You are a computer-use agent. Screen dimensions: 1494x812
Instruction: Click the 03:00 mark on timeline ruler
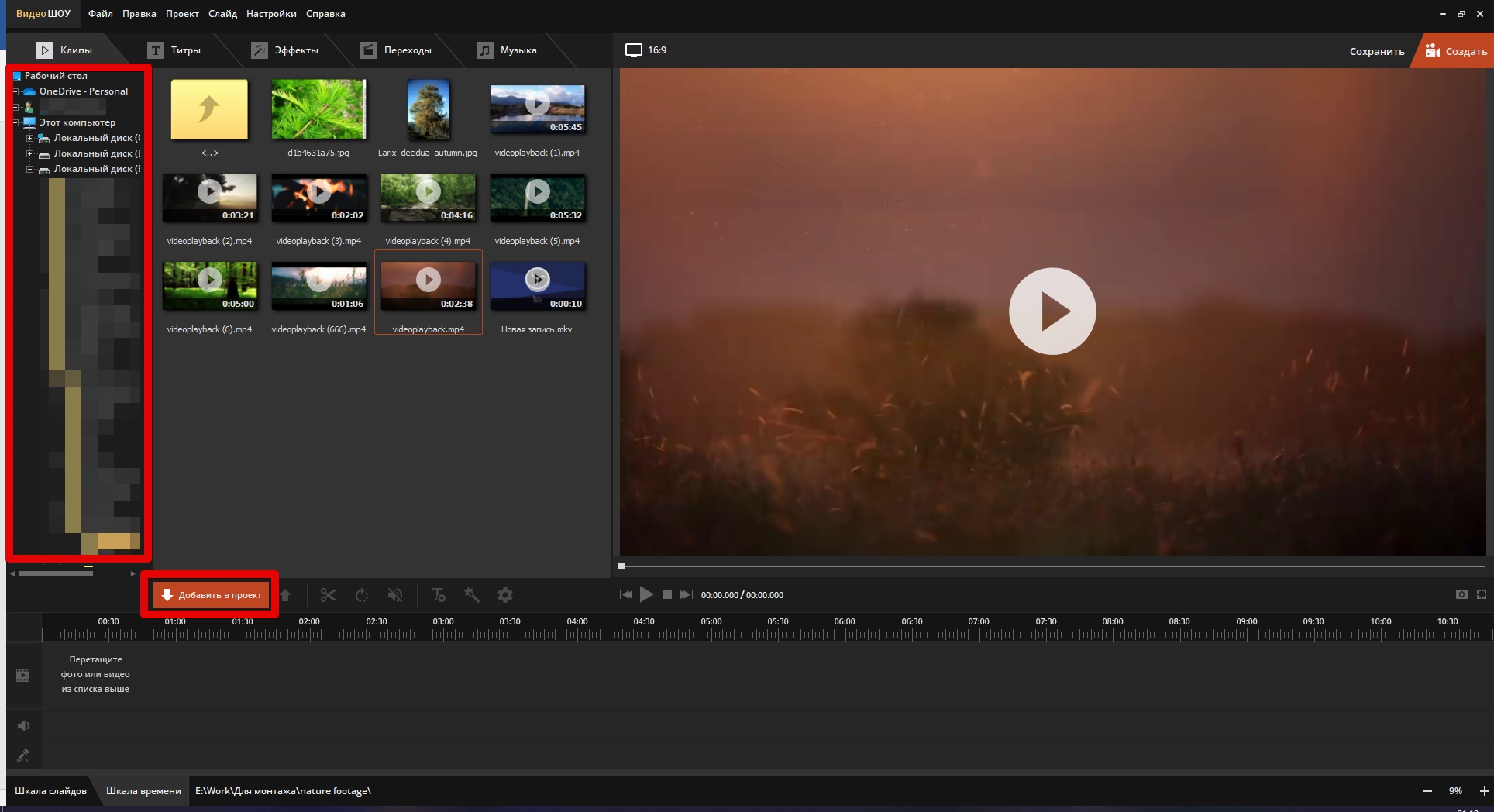click(x=443, y=621)
